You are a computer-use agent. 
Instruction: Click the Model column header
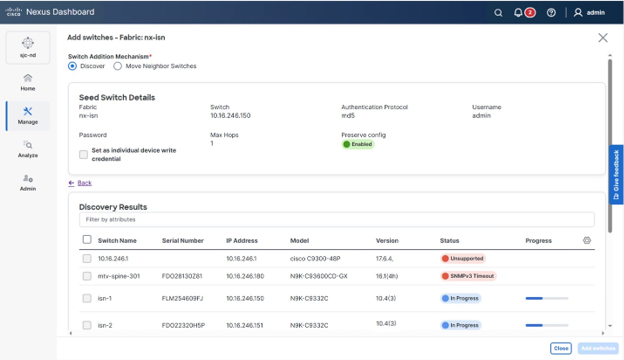tap(299, 241)
